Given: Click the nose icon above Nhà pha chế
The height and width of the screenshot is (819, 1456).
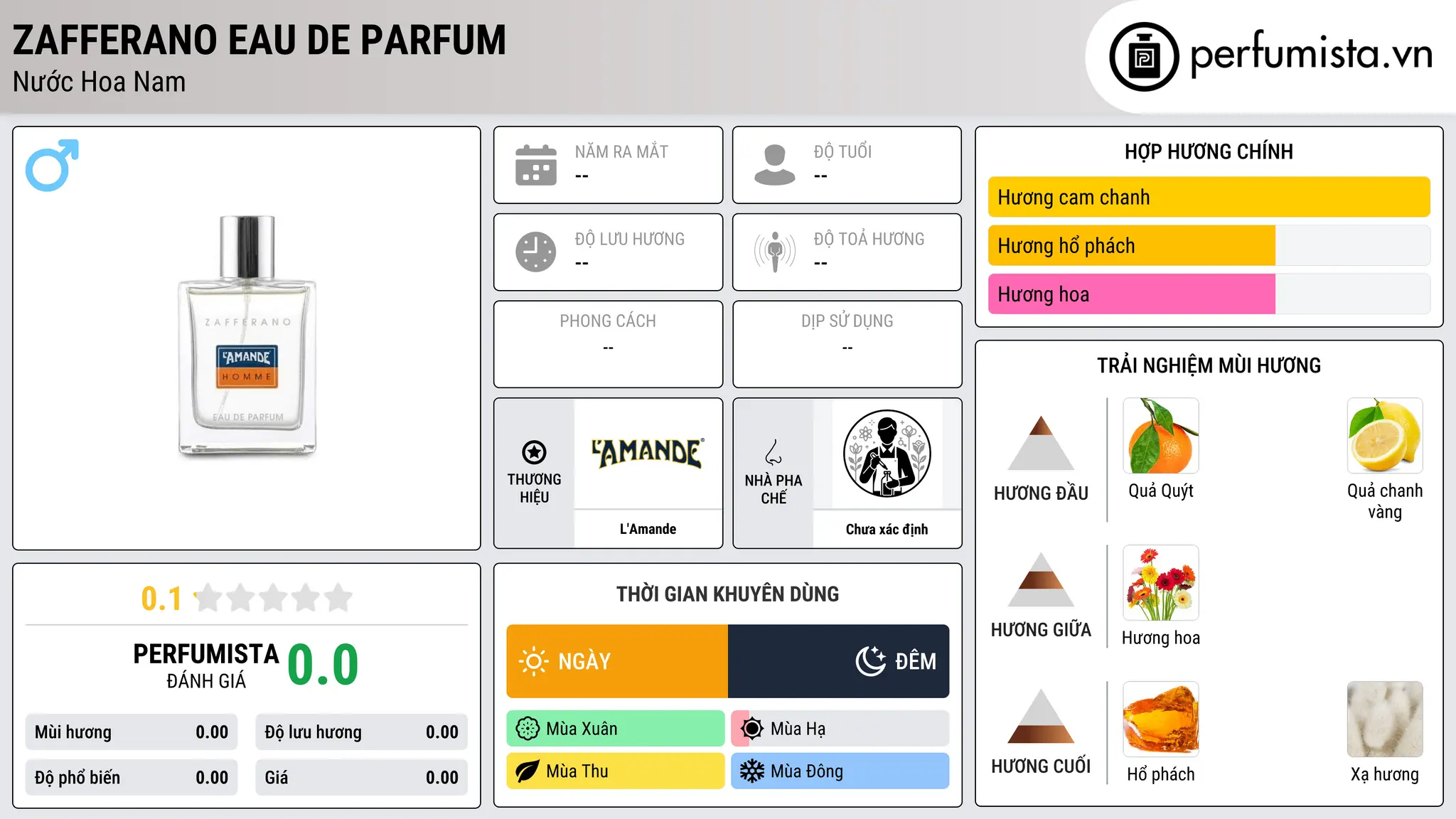Looking at the screenshot, I should 773,452.
